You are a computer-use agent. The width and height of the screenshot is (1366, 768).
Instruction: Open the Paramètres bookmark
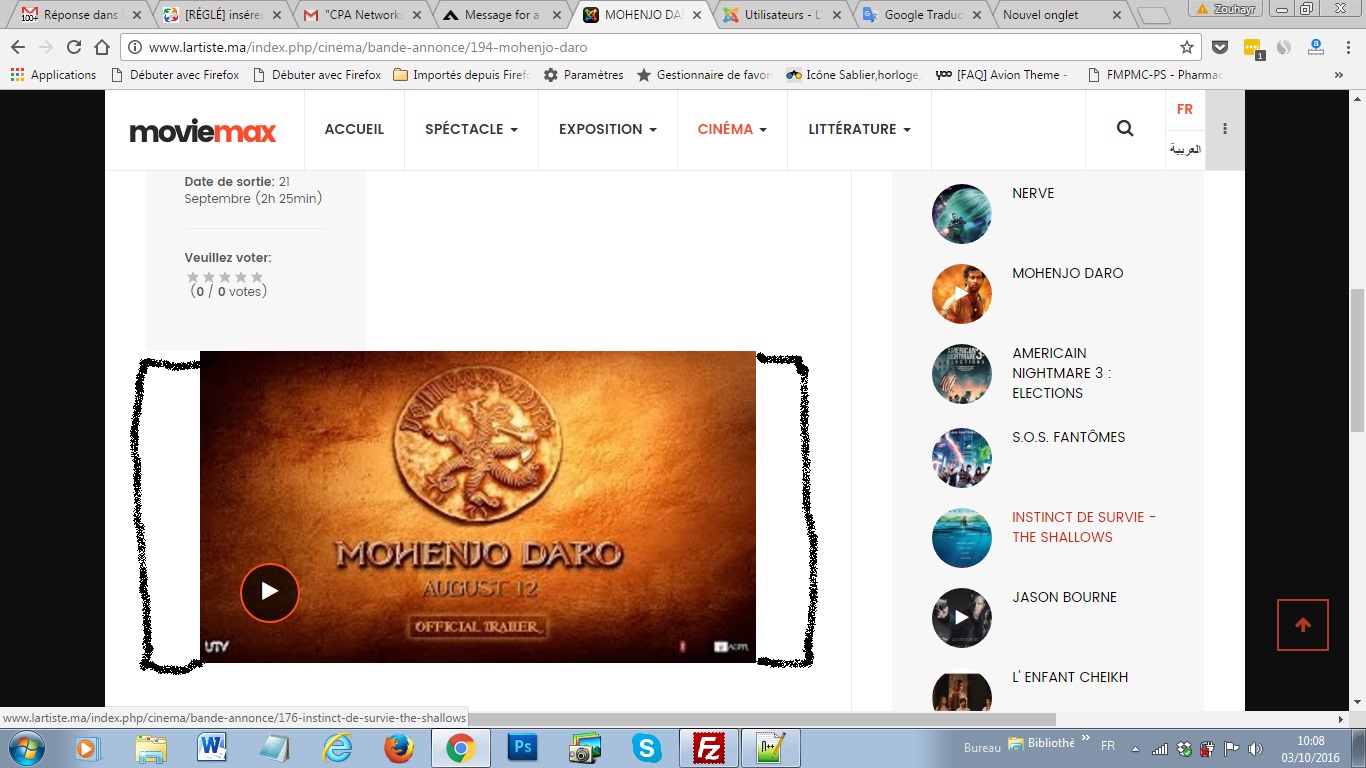(583, 75)
